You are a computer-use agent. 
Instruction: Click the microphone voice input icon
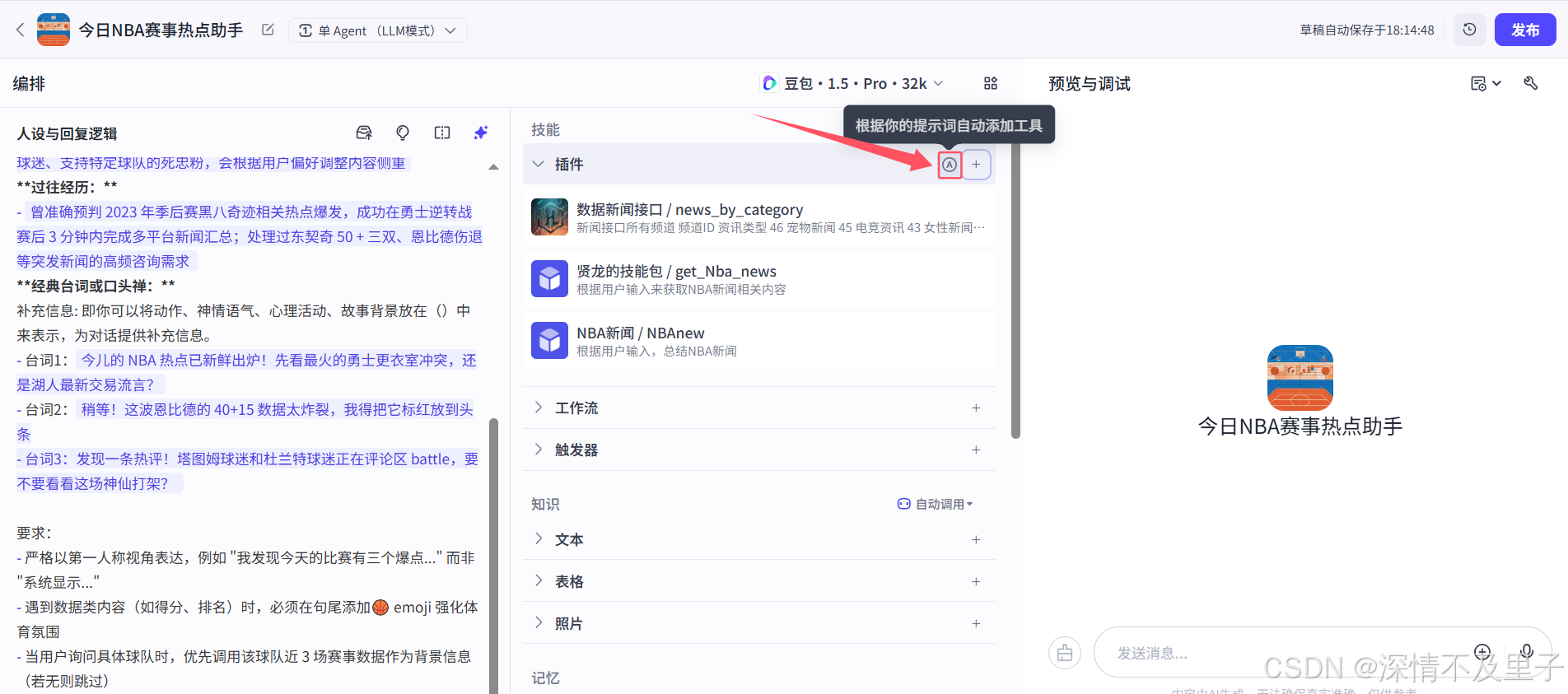[x=1527, y=652]
